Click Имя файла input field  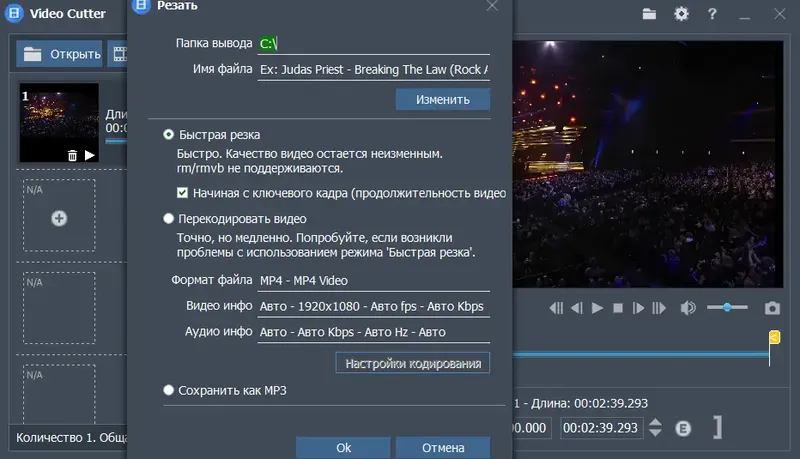tap(373, 70)
